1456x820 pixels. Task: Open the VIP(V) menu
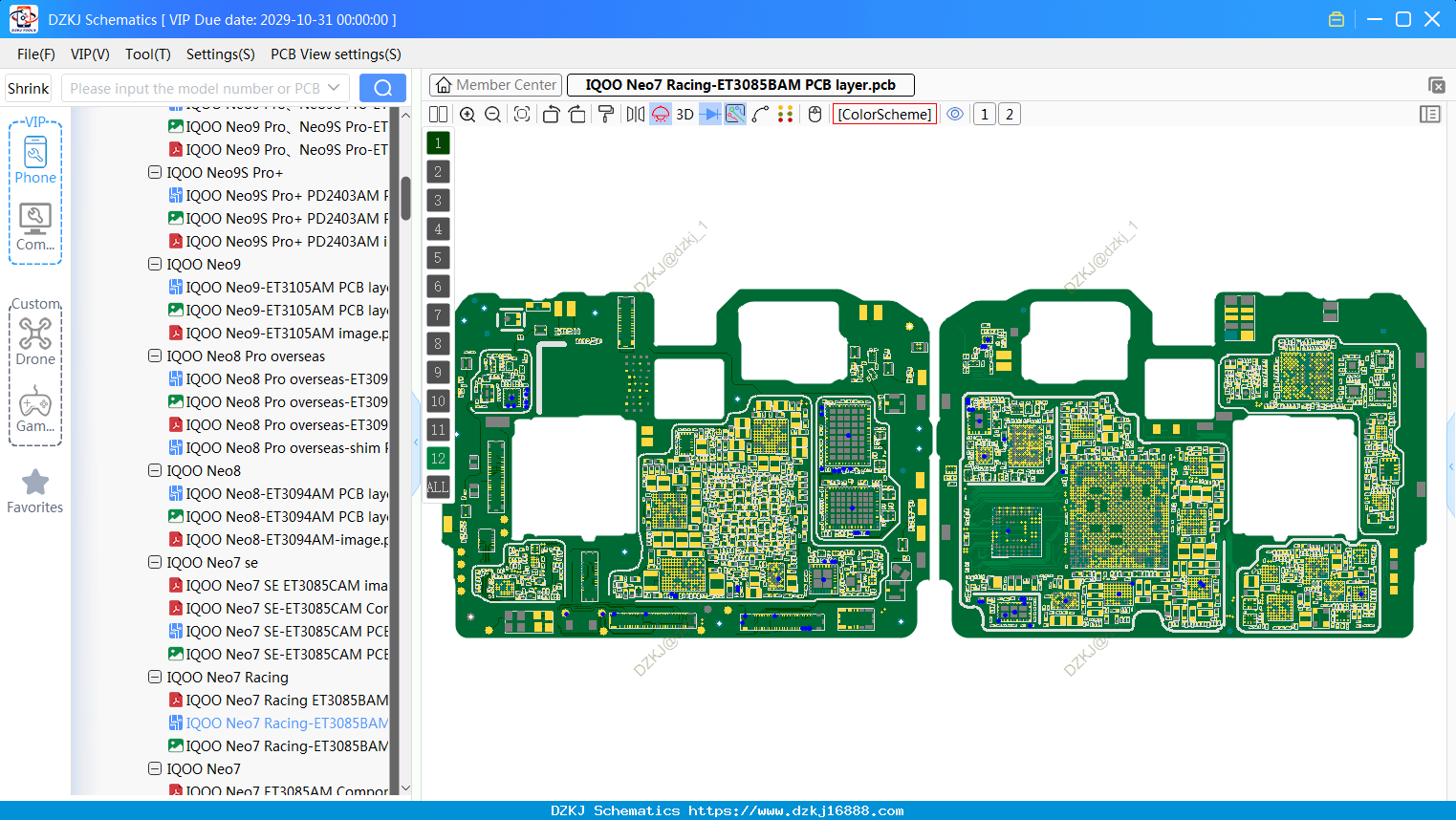[x=90, y=54]
